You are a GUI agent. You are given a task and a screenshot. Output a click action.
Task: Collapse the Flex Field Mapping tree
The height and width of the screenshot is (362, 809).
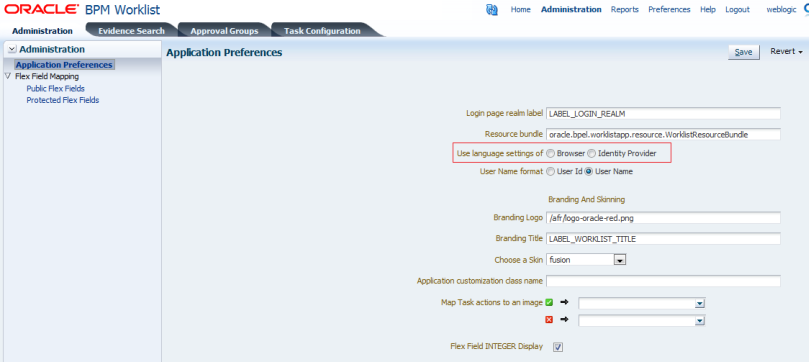(x=7, y=76)
